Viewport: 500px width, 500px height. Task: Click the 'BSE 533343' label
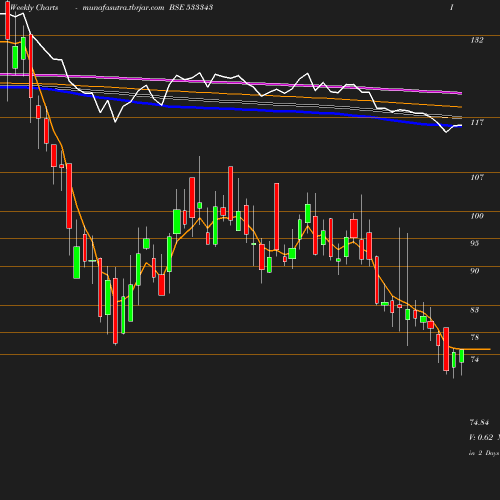point(191,7)
